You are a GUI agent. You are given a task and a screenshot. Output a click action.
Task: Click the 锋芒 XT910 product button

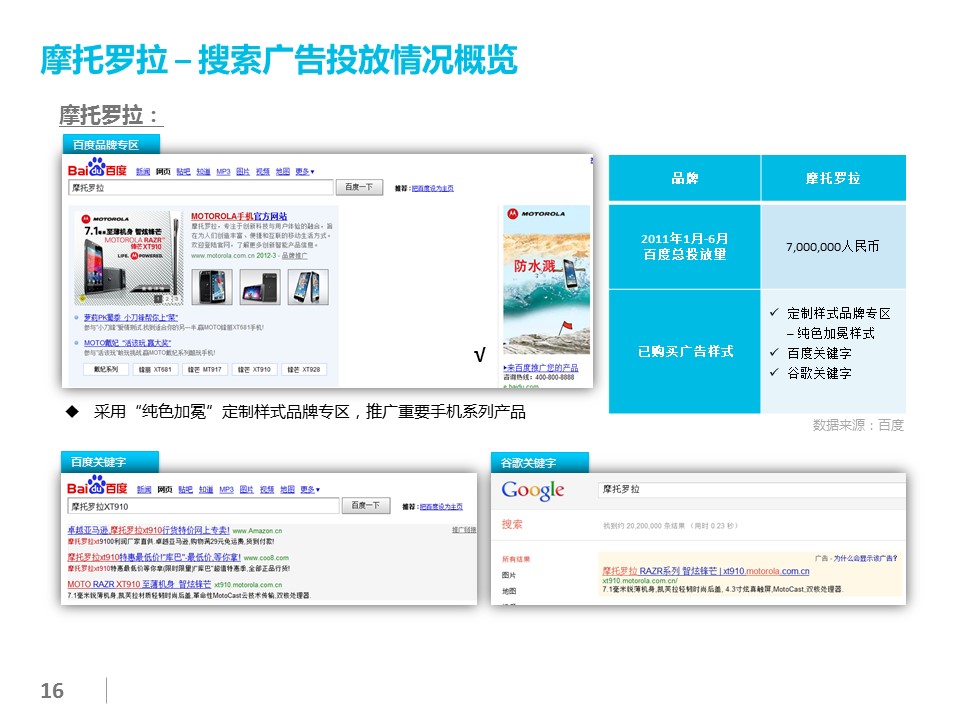click(x=252, y=370)
